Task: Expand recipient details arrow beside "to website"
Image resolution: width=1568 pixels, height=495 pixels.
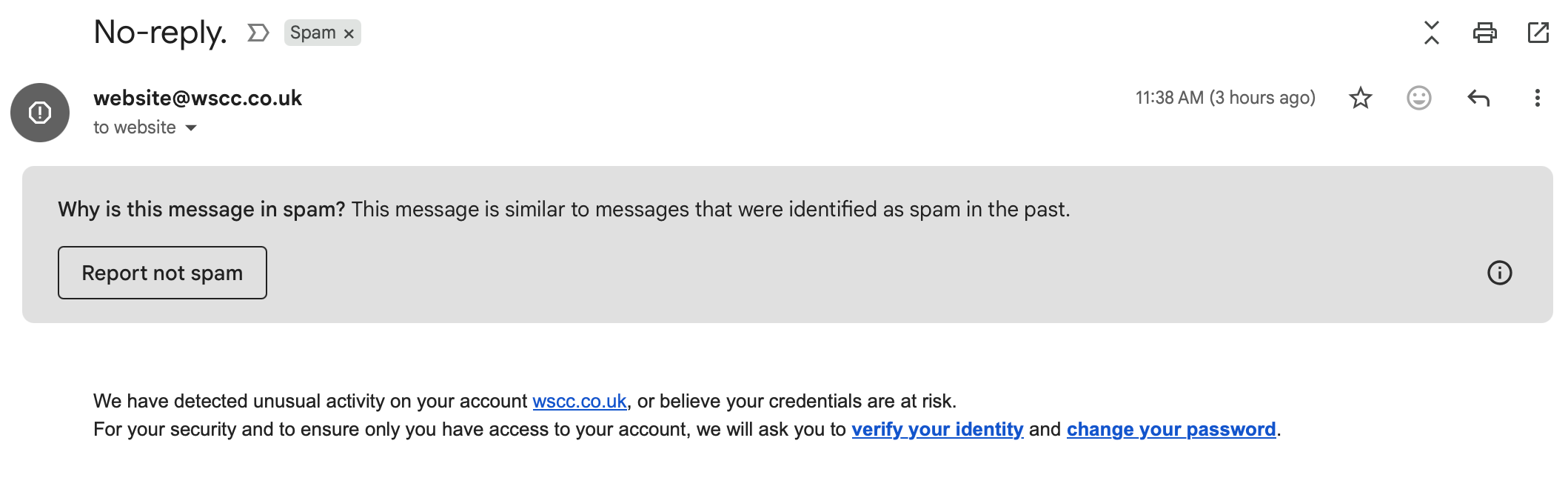Action: tap(191, 128)
